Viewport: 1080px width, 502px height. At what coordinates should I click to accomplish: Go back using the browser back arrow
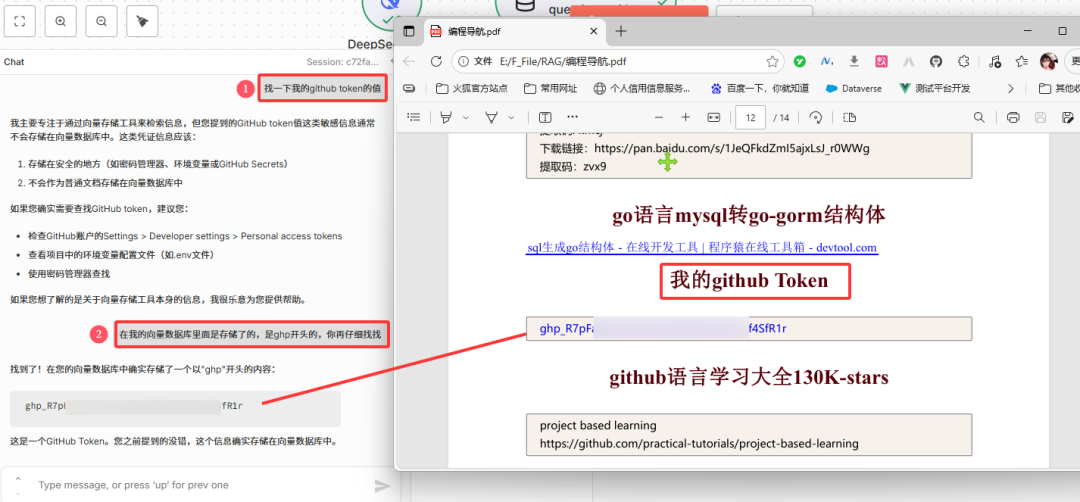[409, 61]
